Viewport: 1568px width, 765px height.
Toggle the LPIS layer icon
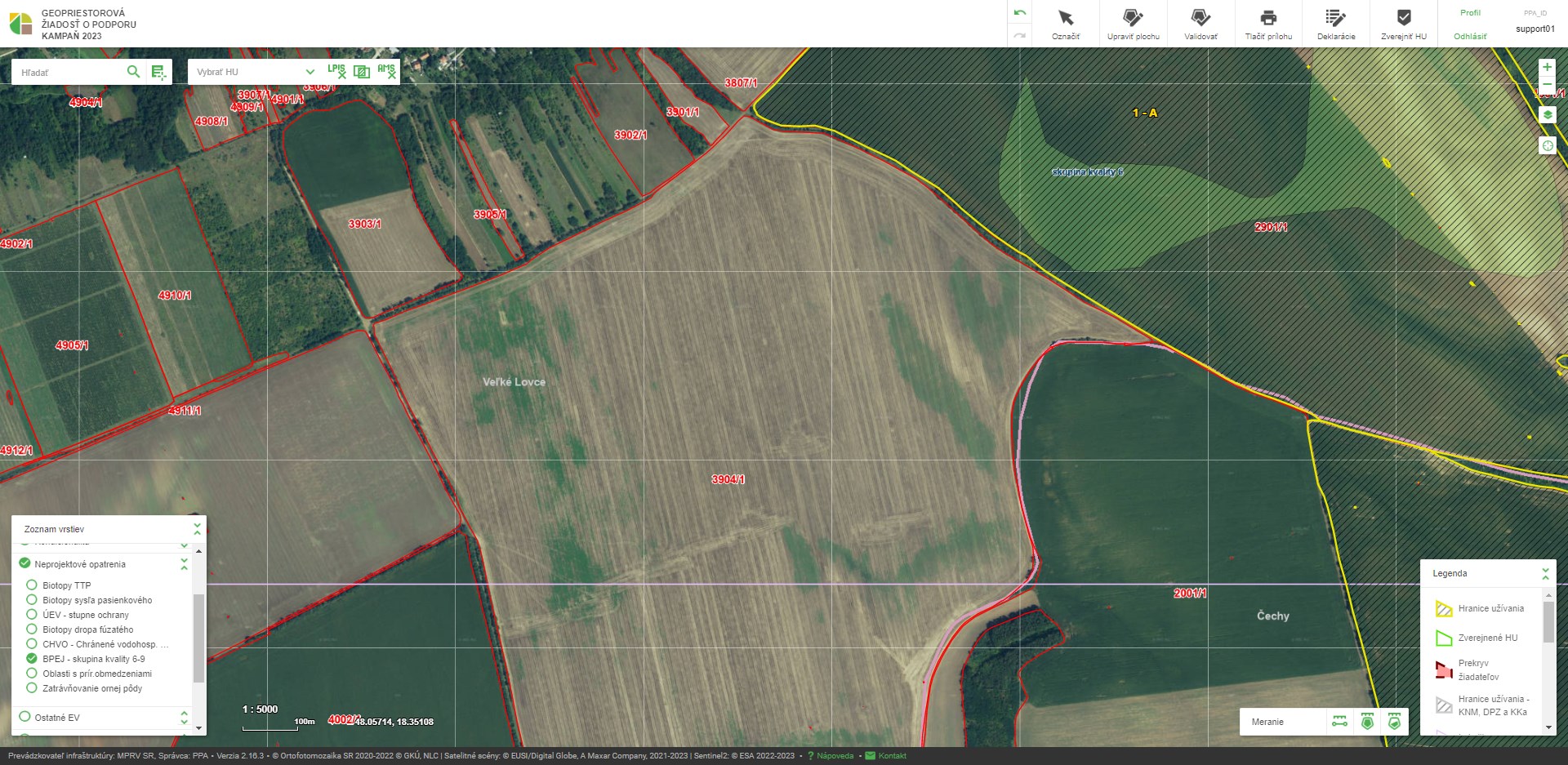(336, 71)
